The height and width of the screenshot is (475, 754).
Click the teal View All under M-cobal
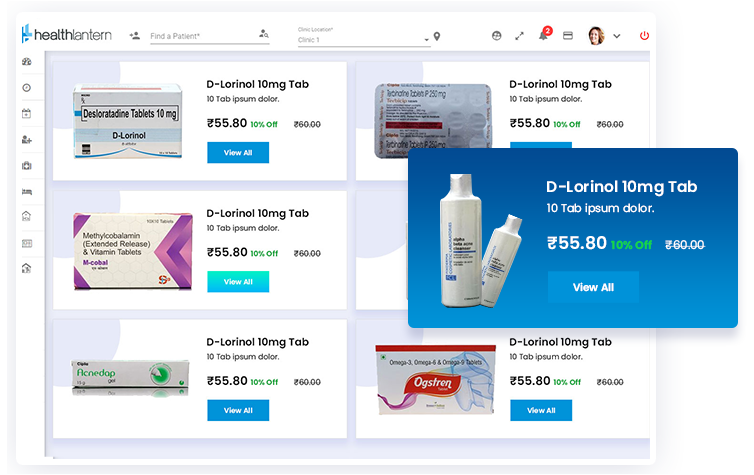click(238, 282)
